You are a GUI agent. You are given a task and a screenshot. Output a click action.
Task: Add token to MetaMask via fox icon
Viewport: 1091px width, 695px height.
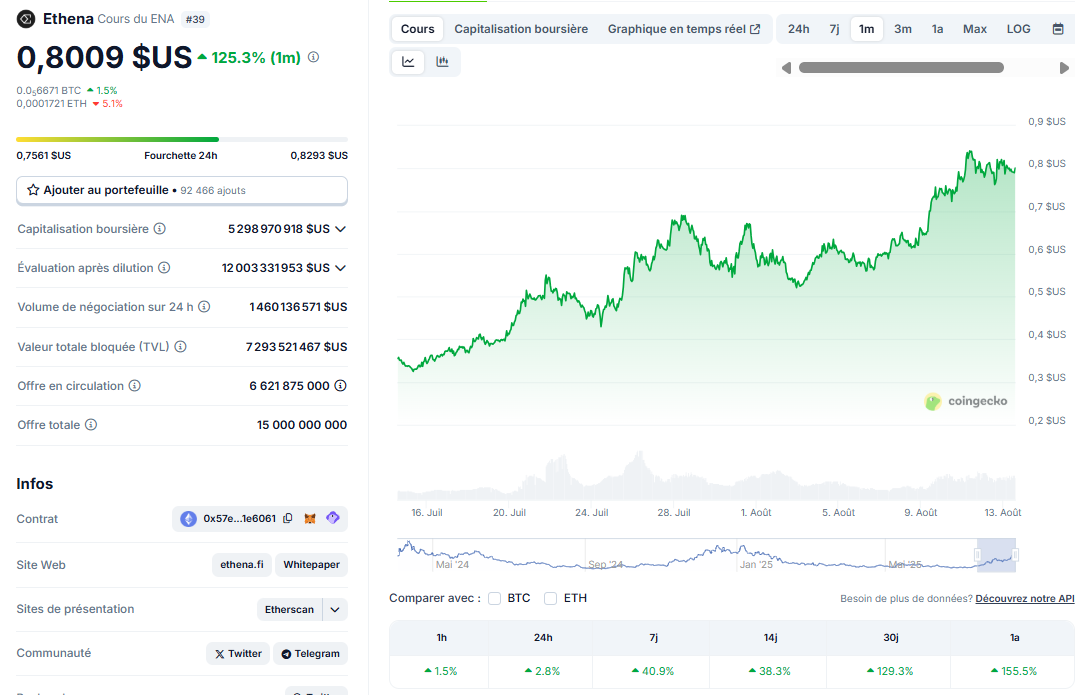310,518
